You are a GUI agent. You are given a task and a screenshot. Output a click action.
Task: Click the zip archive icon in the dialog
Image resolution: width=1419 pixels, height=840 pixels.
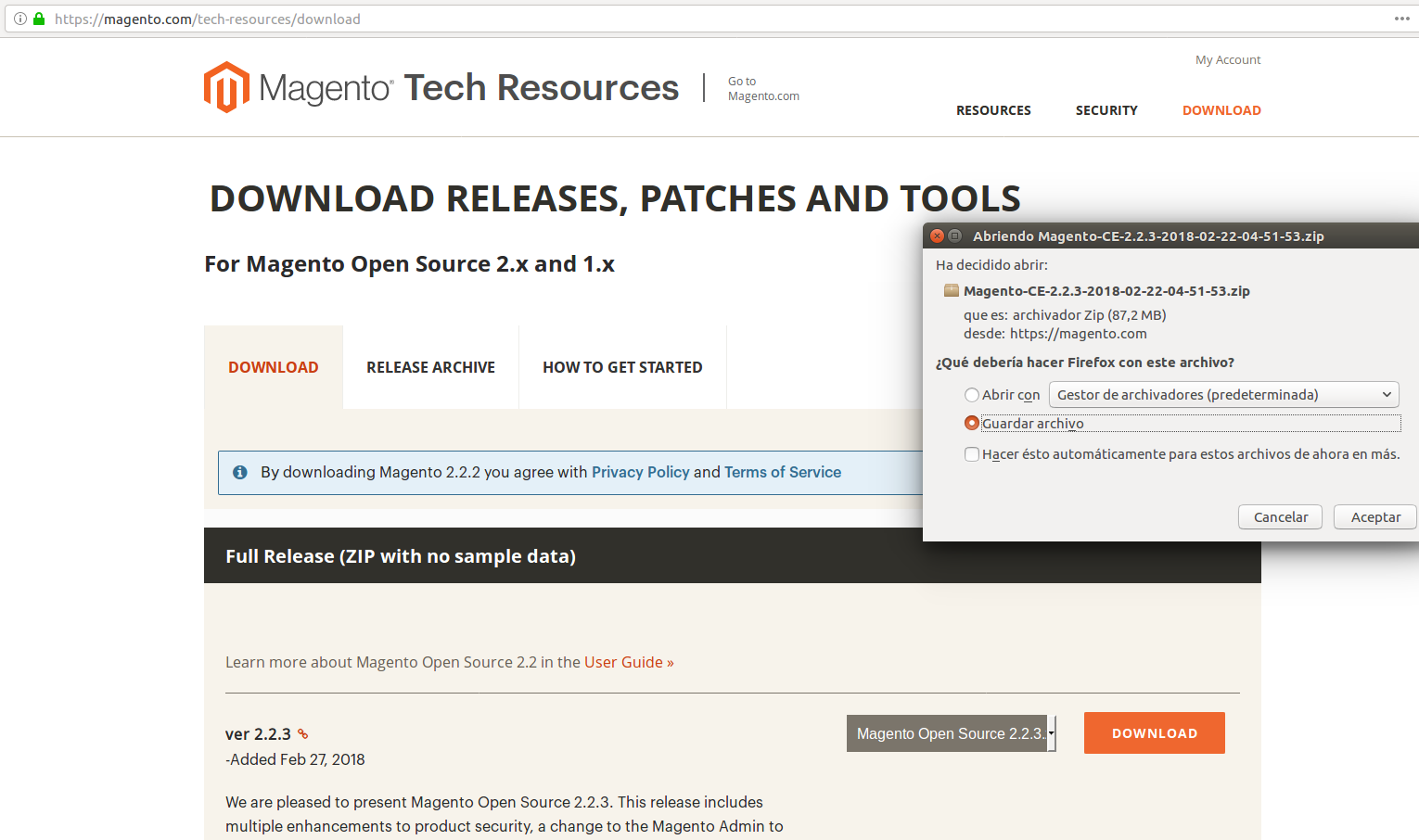tap(951, 290)
